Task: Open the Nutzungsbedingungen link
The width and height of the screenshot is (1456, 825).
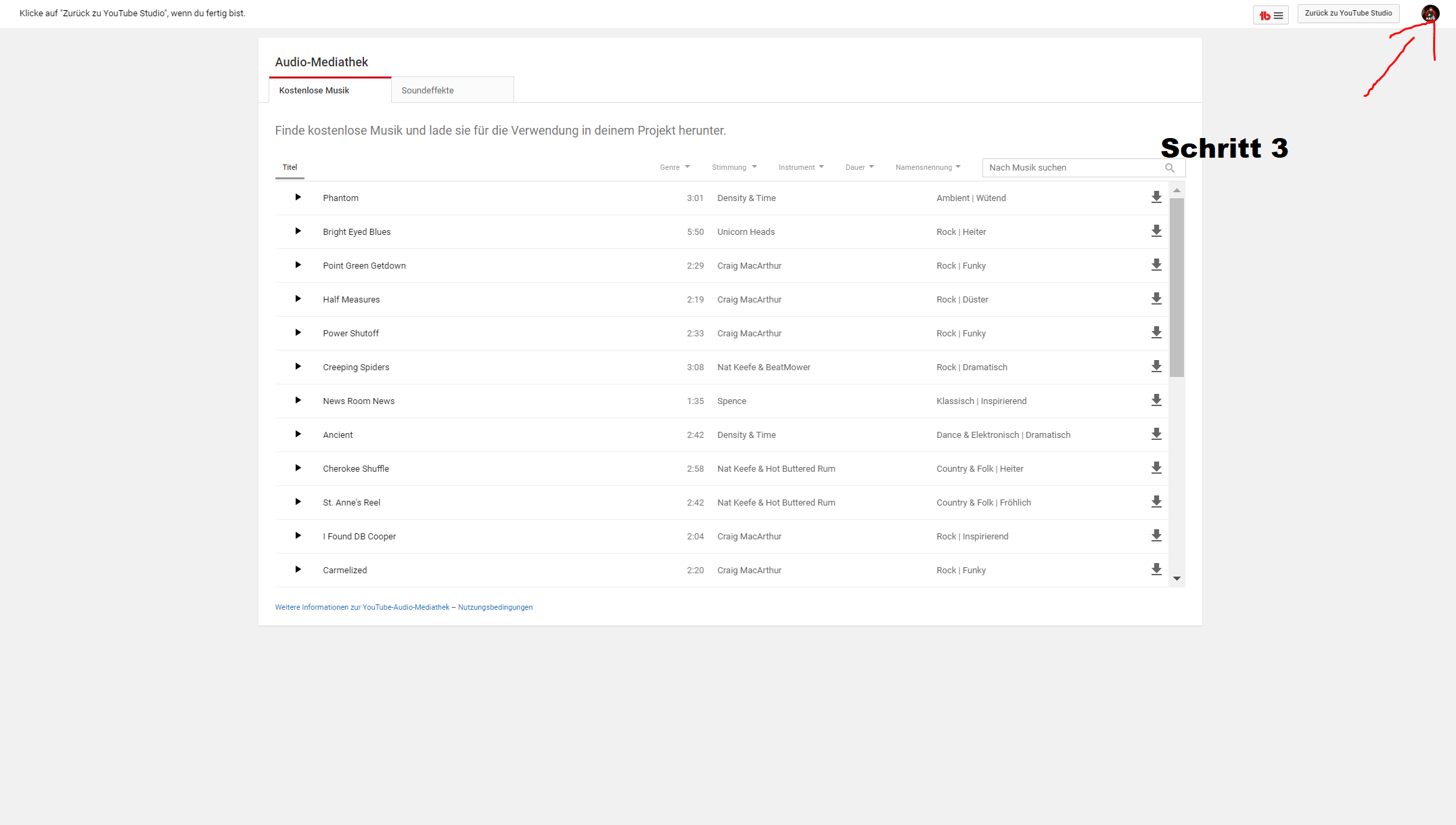Action: [x=495, y=607]
